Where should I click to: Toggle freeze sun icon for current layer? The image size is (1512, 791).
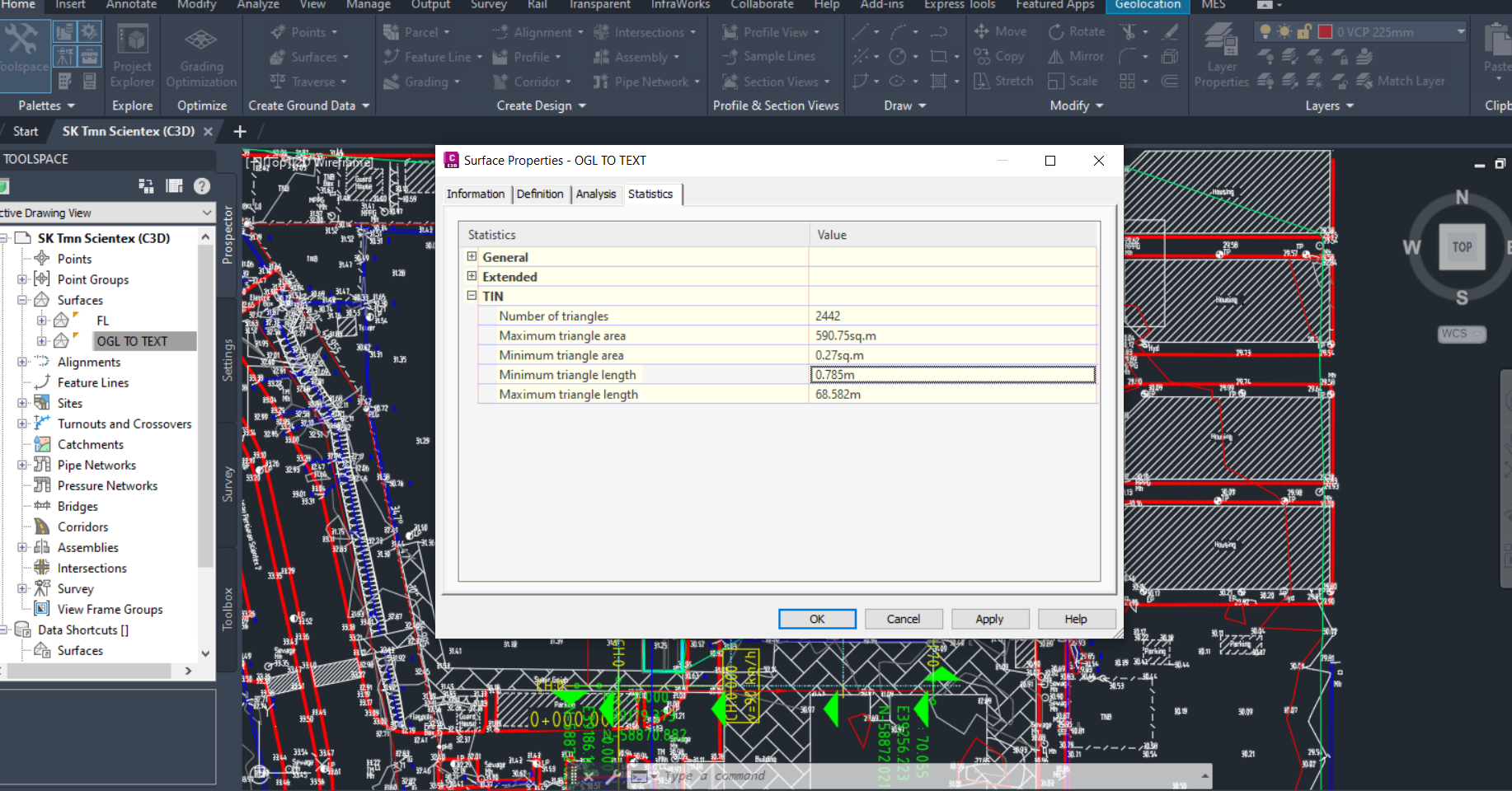click(x=1284, y=32)
